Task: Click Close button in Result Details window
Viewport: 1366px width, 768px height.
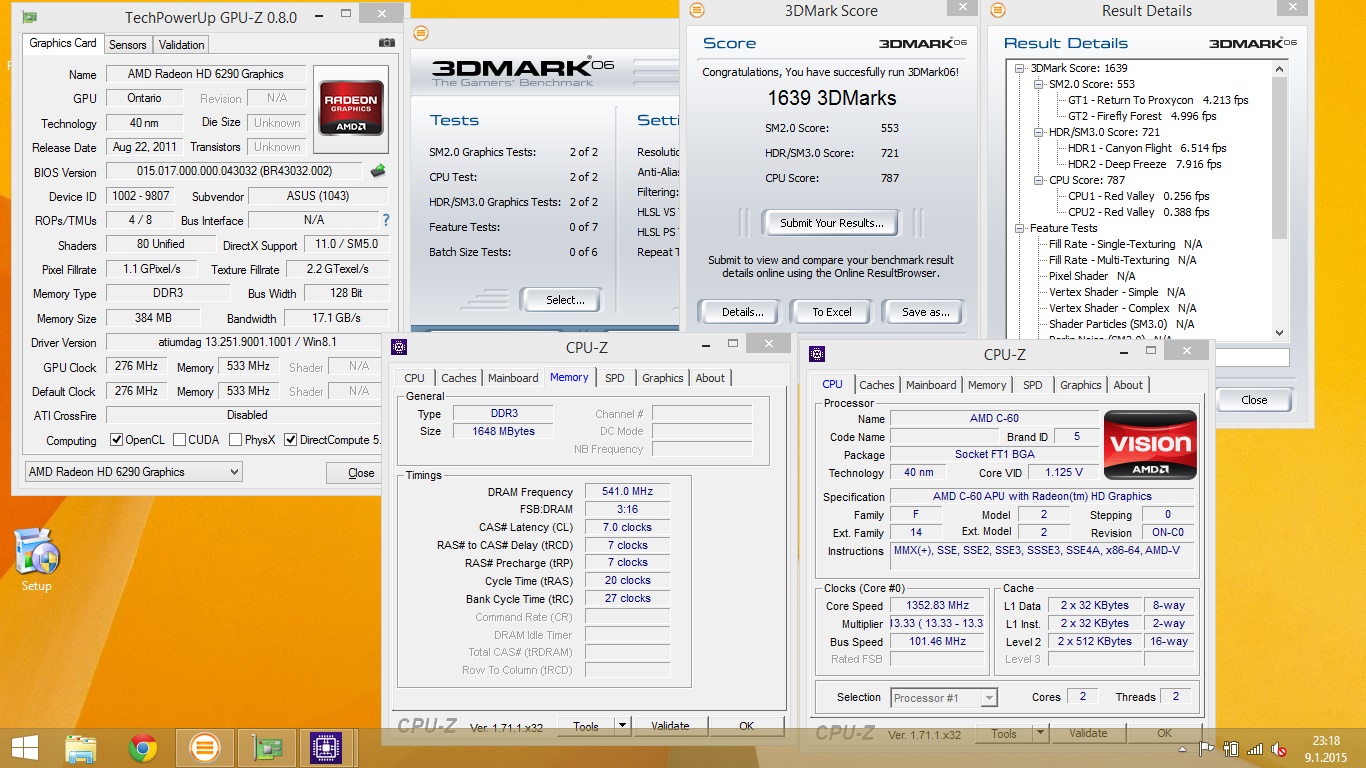Action: pyautogui.click(x=1254, y=400)
